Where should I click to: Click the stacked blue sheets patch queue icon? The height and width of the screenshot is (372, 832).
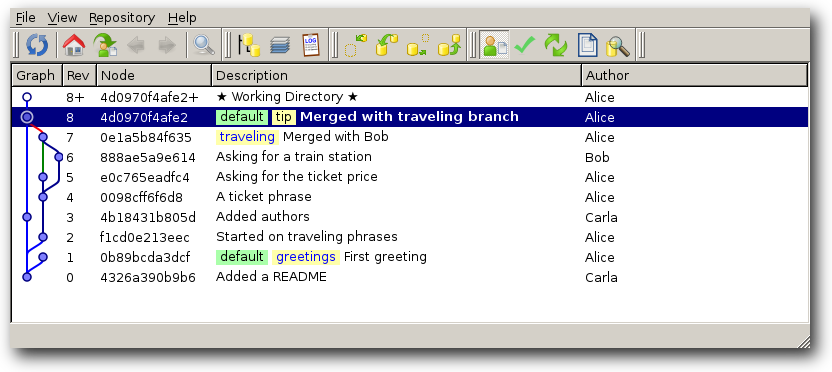[280, 45]
